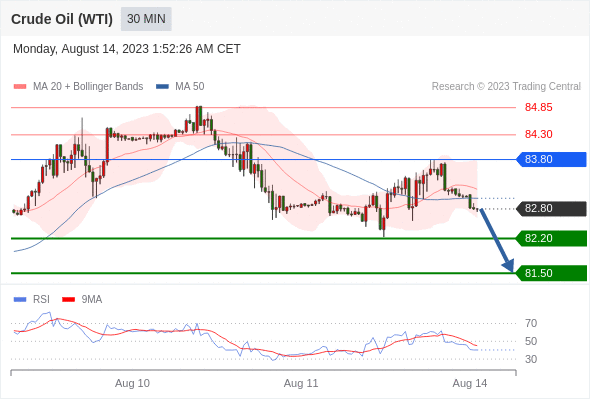Select the Aug 10 date marker
Screen dimensions: 590x400
(x=132, y=383)
